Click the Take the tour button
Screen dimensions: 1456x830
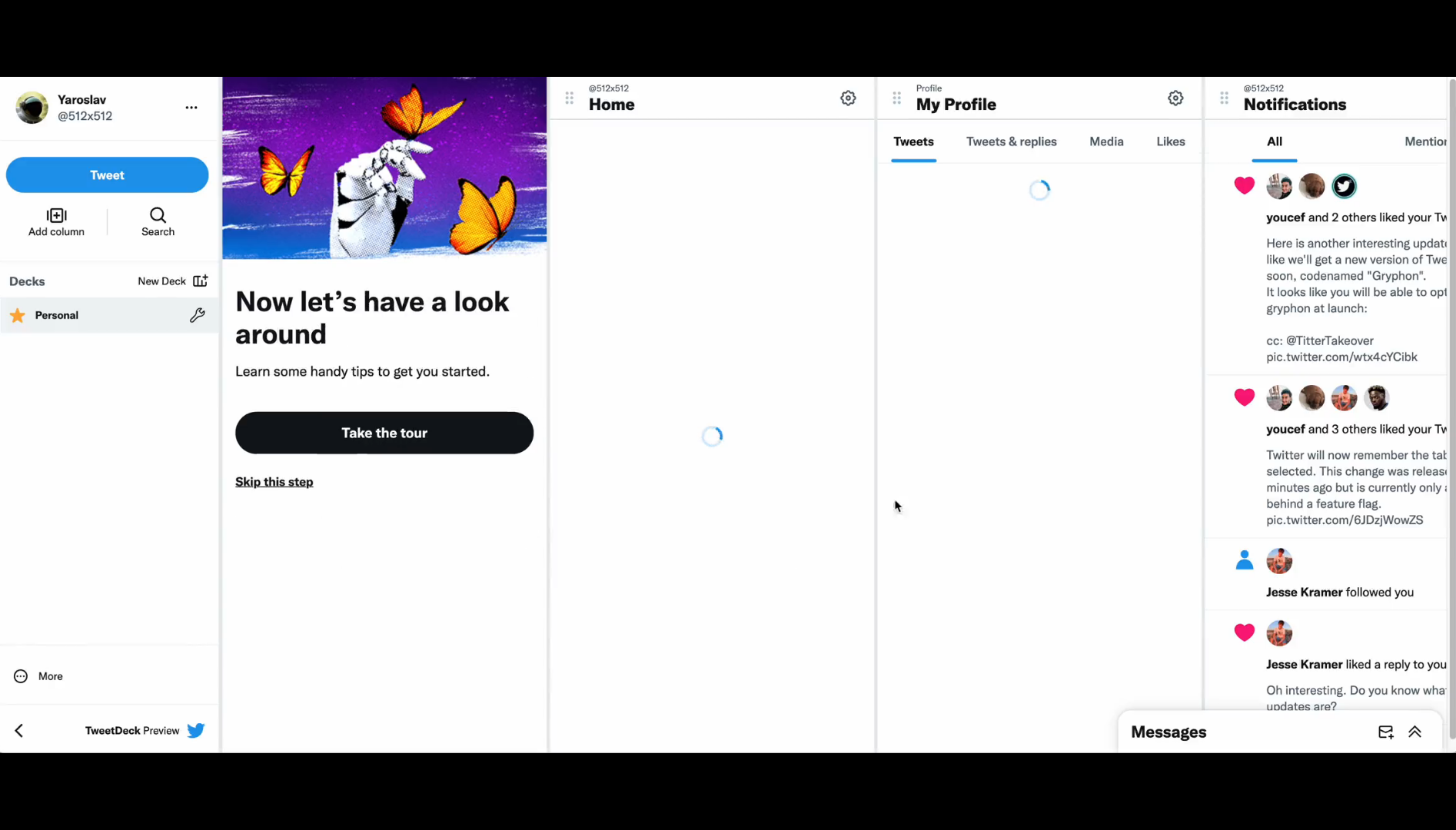384,433
